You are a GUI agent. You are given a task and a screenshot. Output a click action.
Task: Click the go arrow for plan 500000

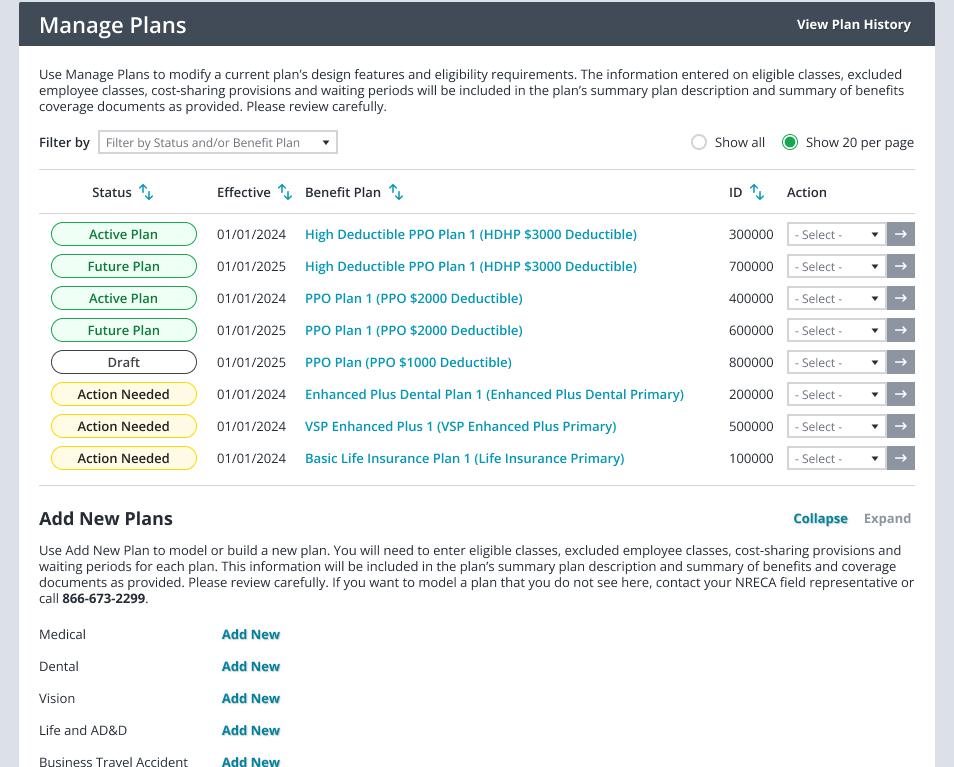click(x=900, y=426)
